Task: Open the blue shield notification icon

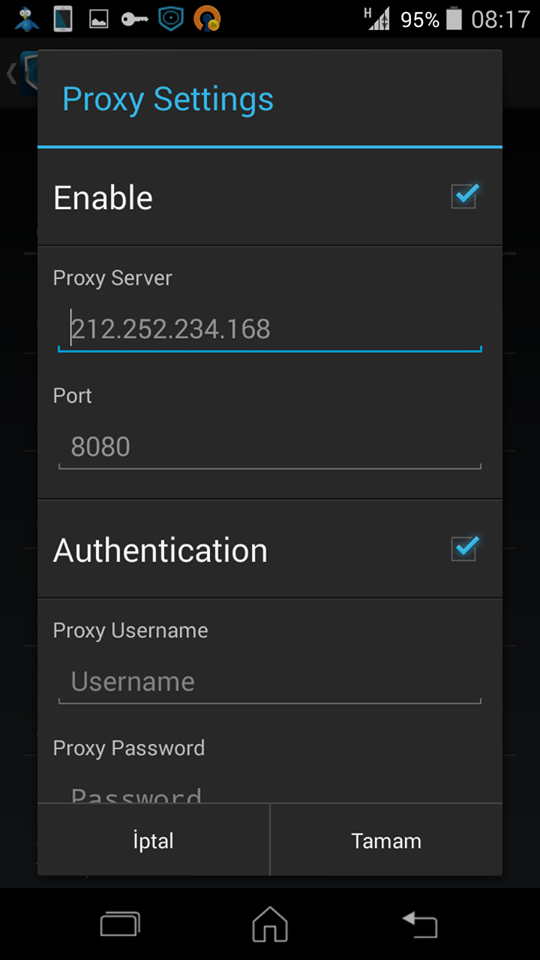Action: pos(171,19)
